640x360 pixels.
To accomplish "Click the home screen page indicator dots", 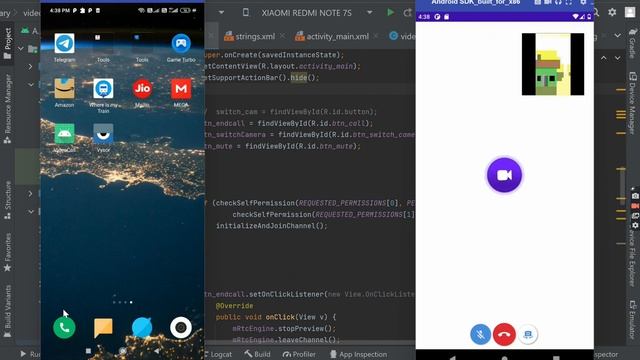I will tap(122, 302).
